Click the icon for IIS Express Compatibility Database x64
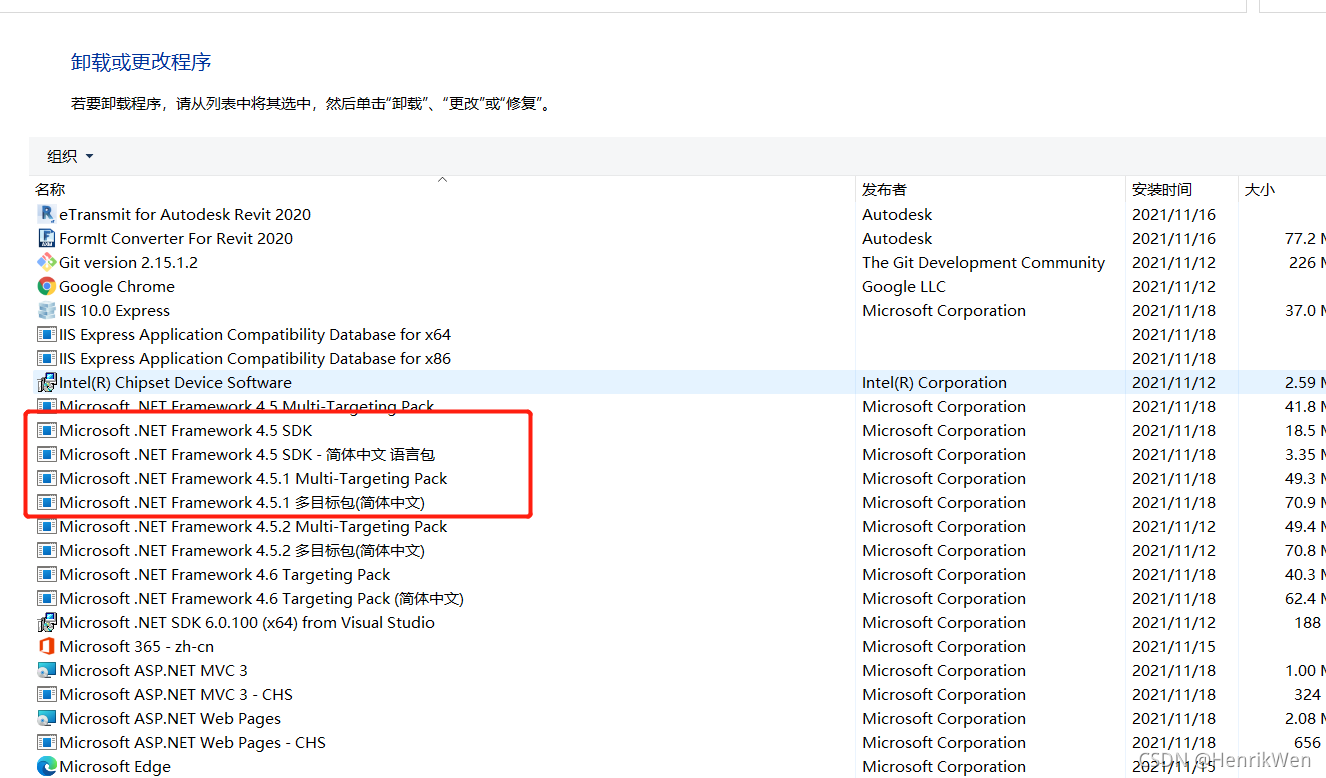The height and width of the screenshot is (778, 1326). click(x=46, y=334)
